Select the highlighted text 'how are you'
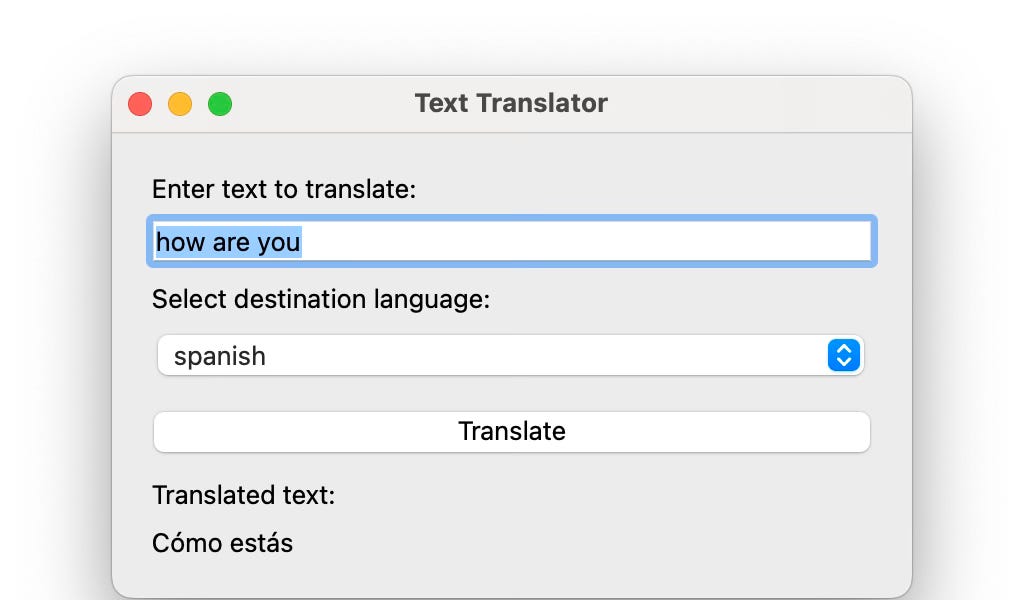Image resolution: width=1024 pixels, height=600 pixels. tap(229, 241)
